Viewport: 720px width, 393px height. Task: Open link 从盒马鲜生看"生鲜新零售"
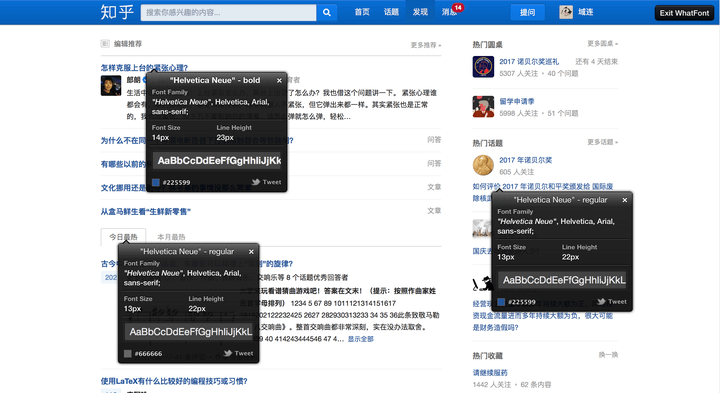click(x=146, y=212)
